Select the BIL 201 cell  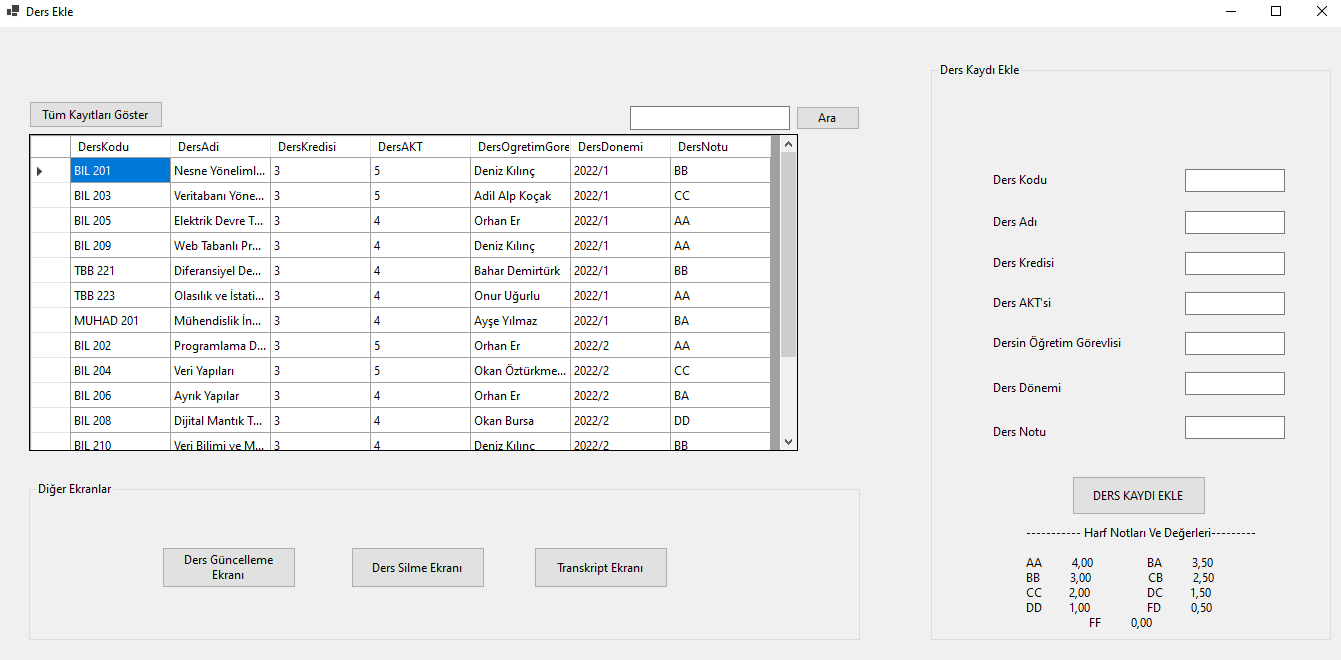(120, 171)
